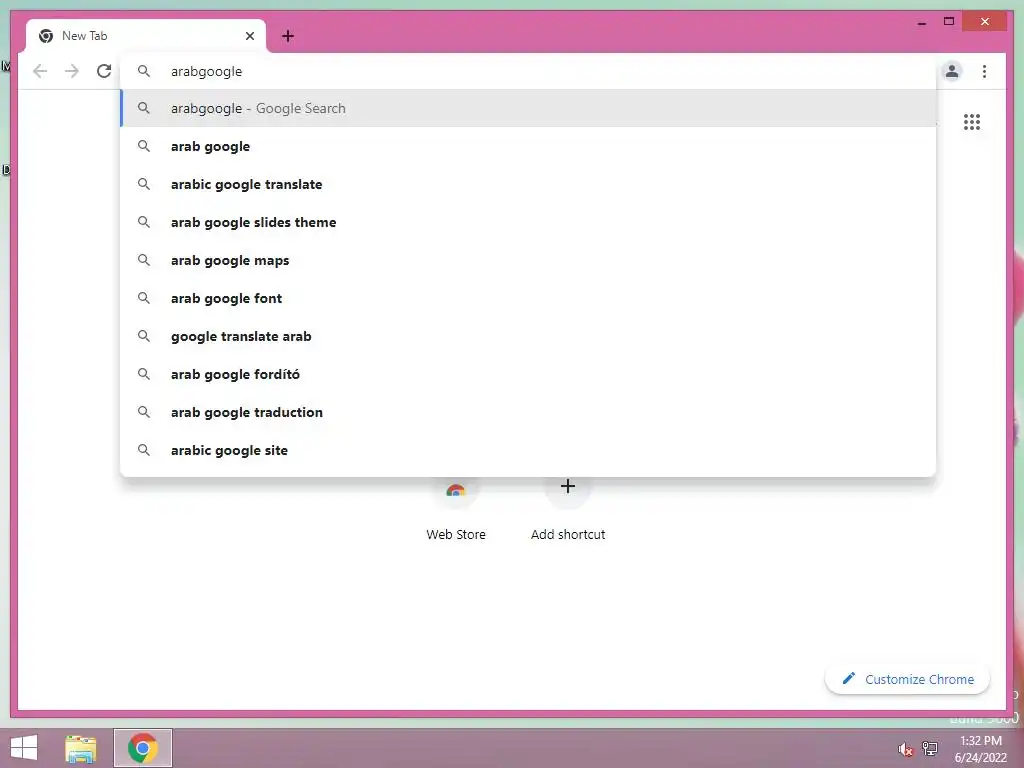Click the muted volume tray icon

905,749
